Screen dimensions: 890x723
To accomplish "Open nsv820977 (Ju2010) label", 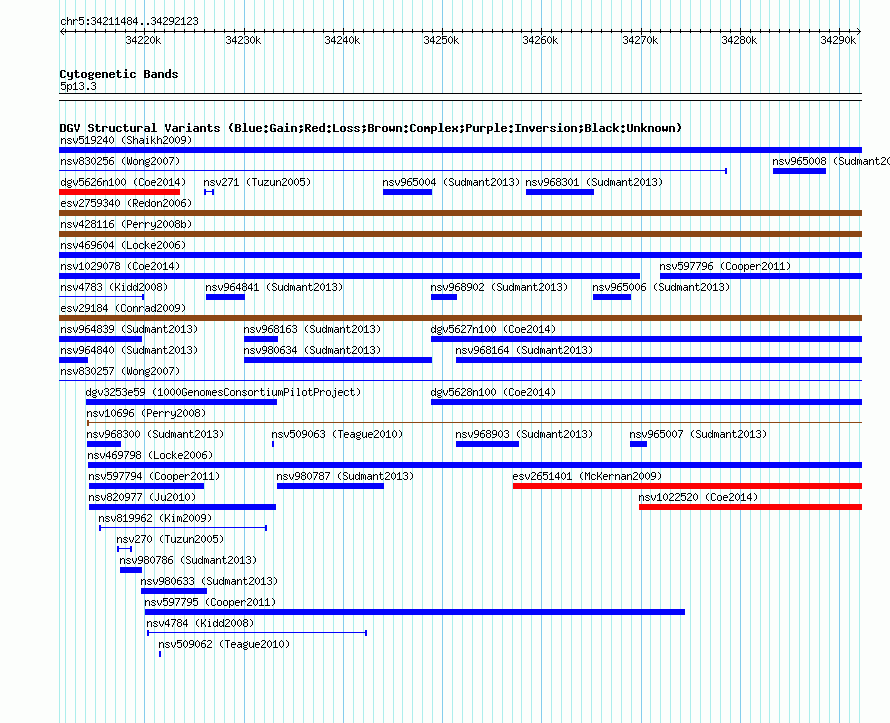I will point(142,497).
